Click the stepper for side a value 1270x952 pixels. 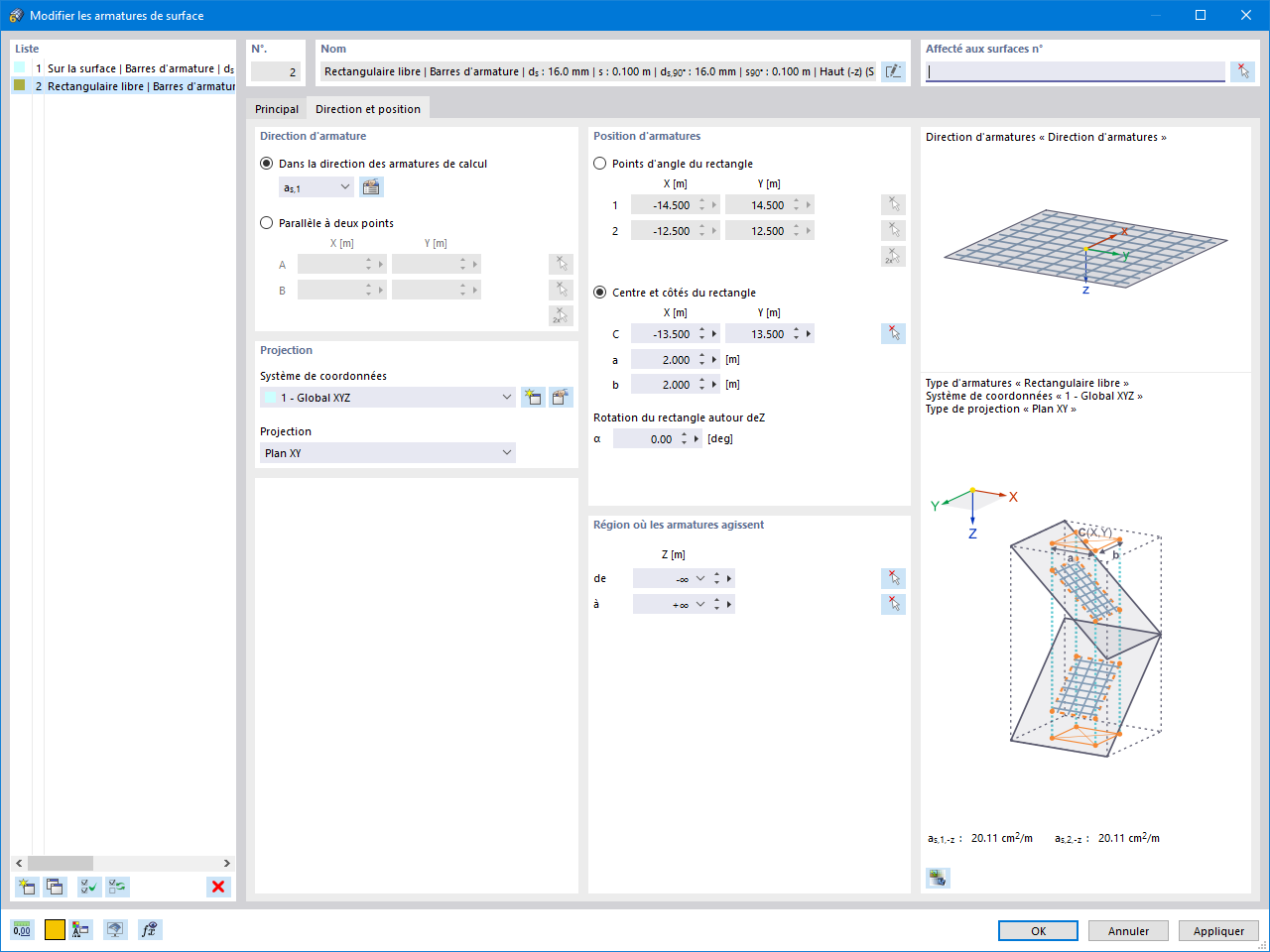(x=701, y=359)
